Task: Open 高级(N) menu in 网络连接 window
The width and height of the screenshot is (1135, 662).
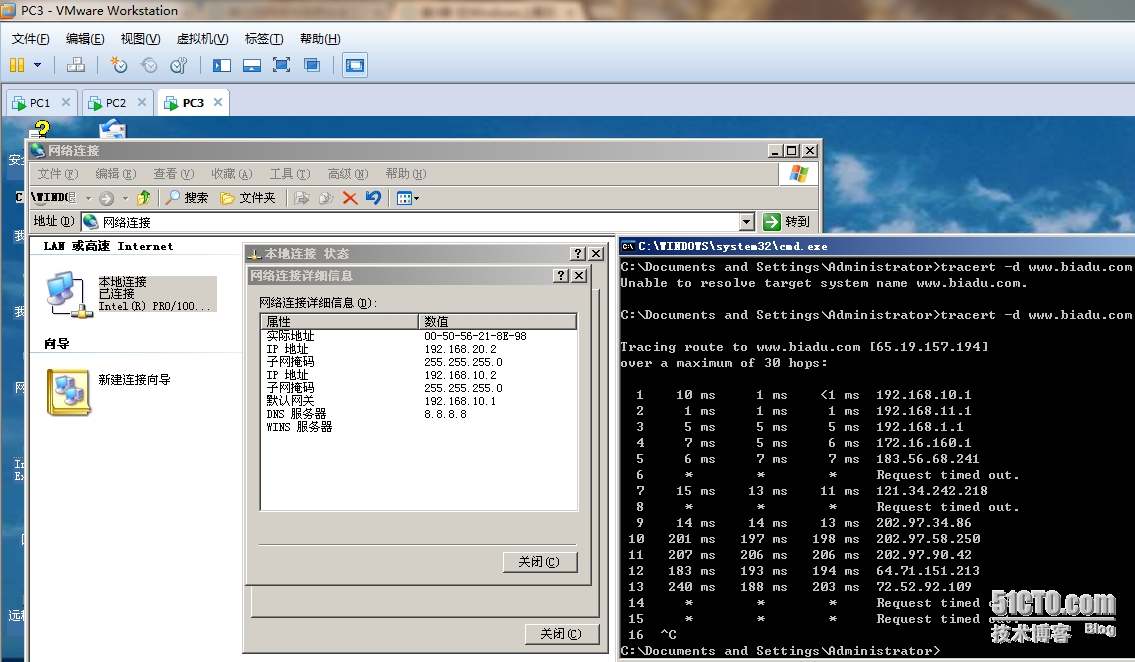Action: tap(347, 174)
